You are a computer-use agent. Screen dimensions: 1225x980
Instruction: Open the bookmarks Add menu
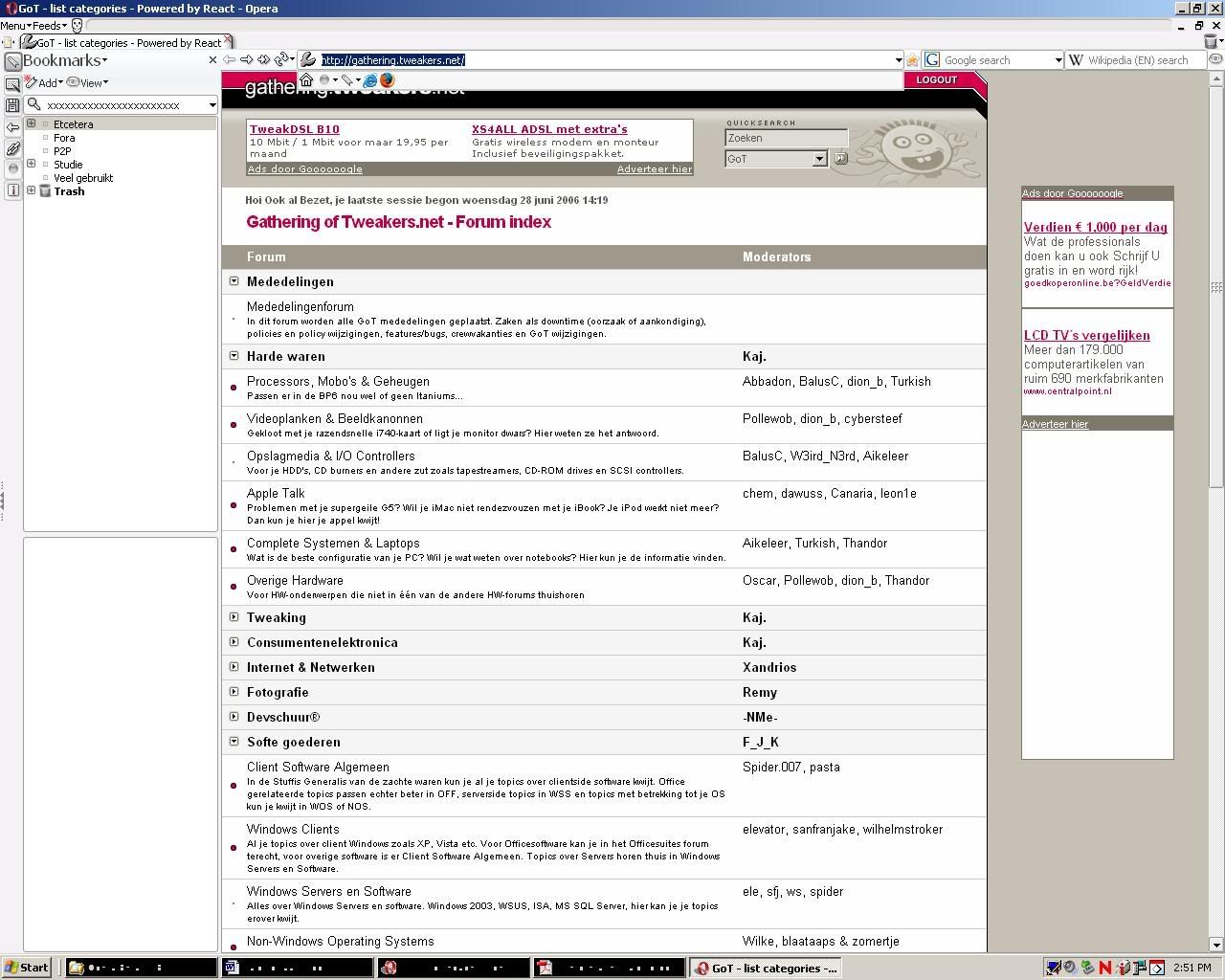[x=44, y=83]
